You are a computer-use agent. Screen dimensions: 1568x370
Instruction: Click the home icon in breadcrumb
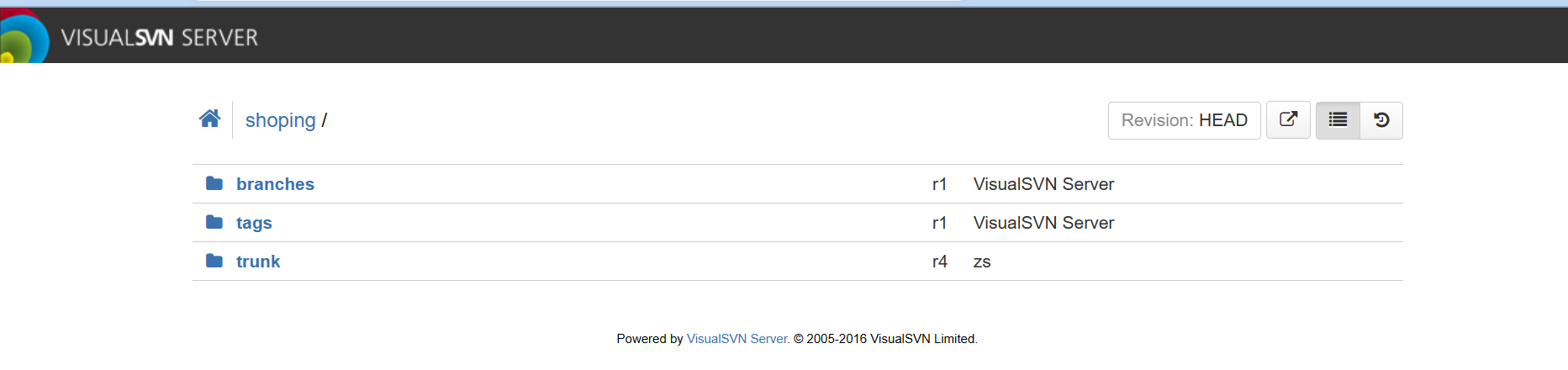click(x=209, y=119)
